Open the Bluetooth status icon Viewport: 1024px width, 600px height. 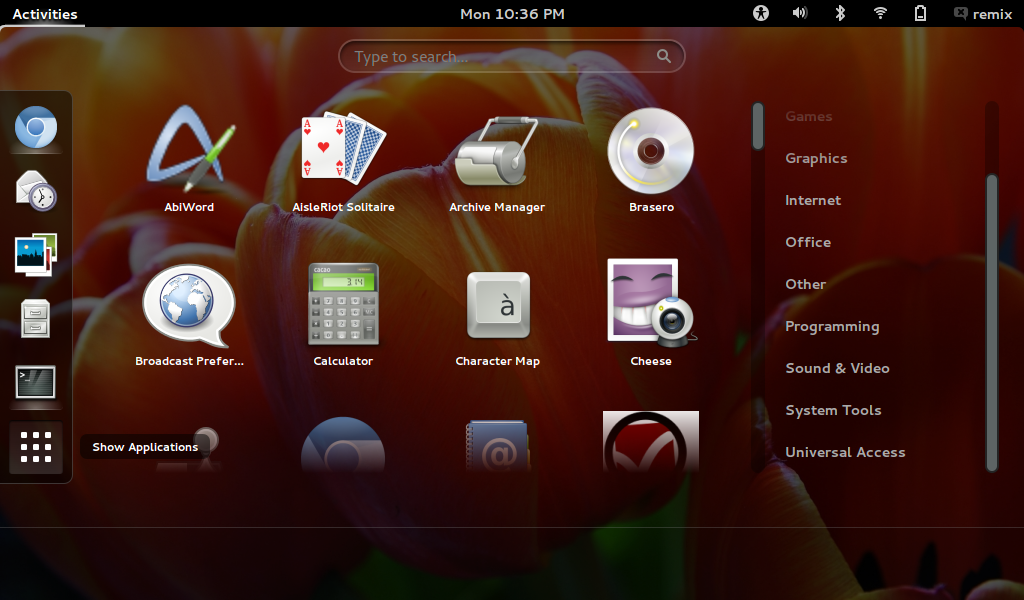pyautogui.click(x=839, y=14)
